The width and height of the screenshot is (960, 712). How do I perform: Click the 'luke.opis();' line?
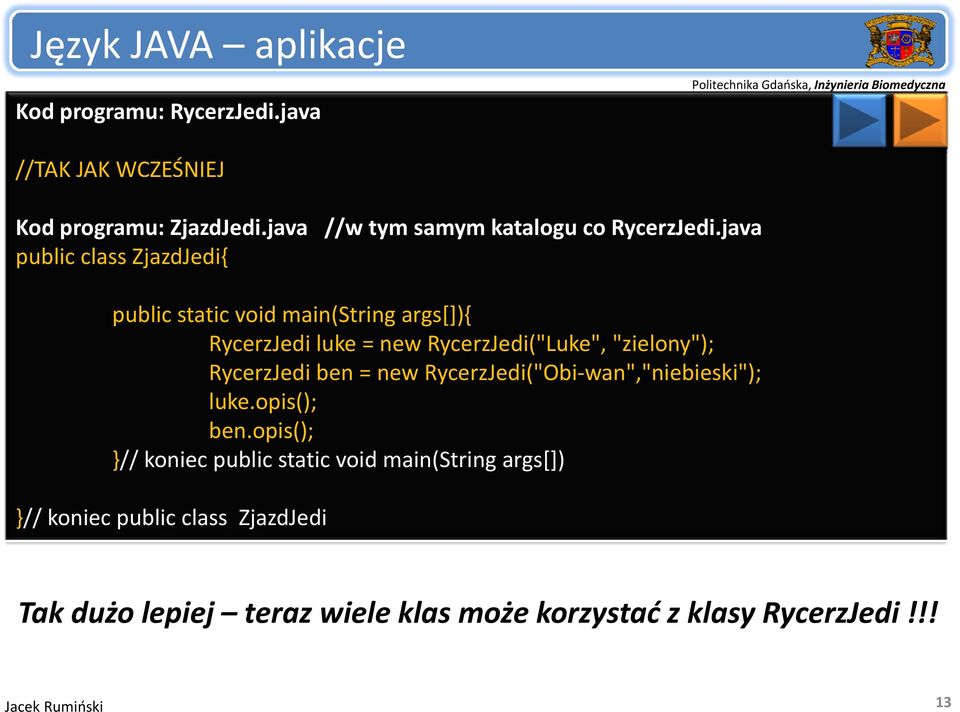click(x=263, y=402)
